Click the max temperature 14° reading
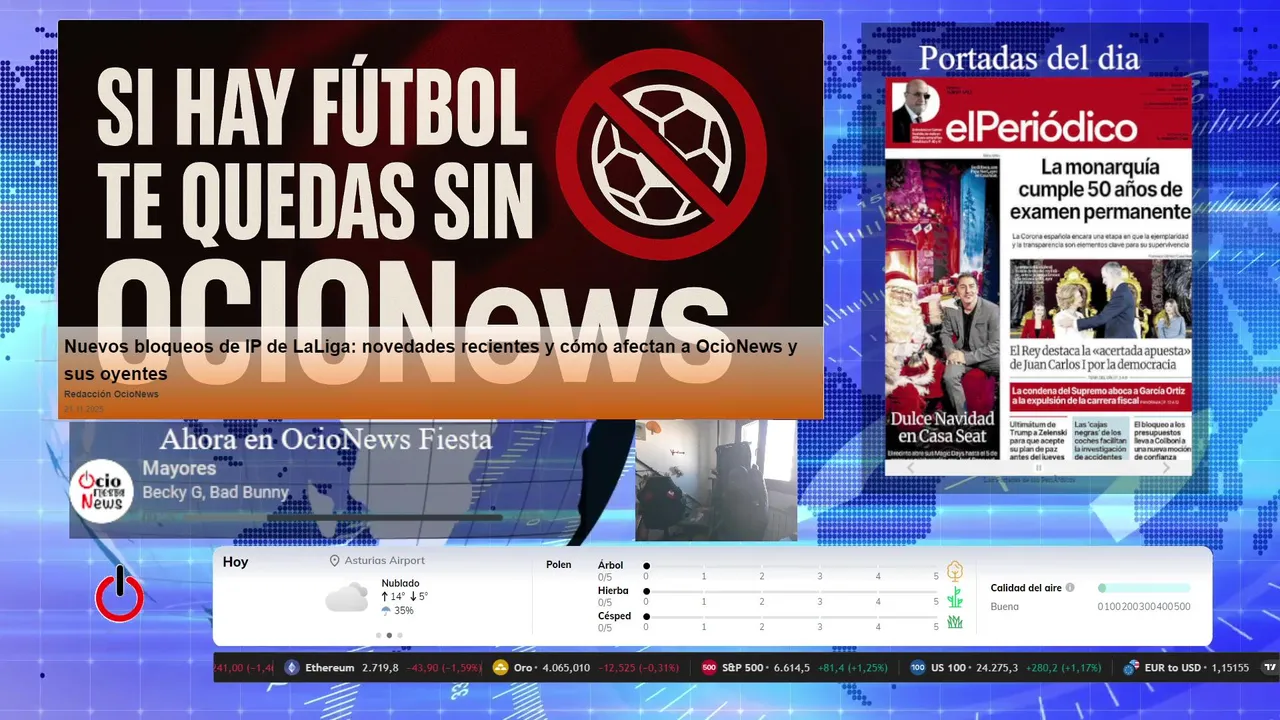The width and height of the screenshot is (1280, 720). click(392, 597)
